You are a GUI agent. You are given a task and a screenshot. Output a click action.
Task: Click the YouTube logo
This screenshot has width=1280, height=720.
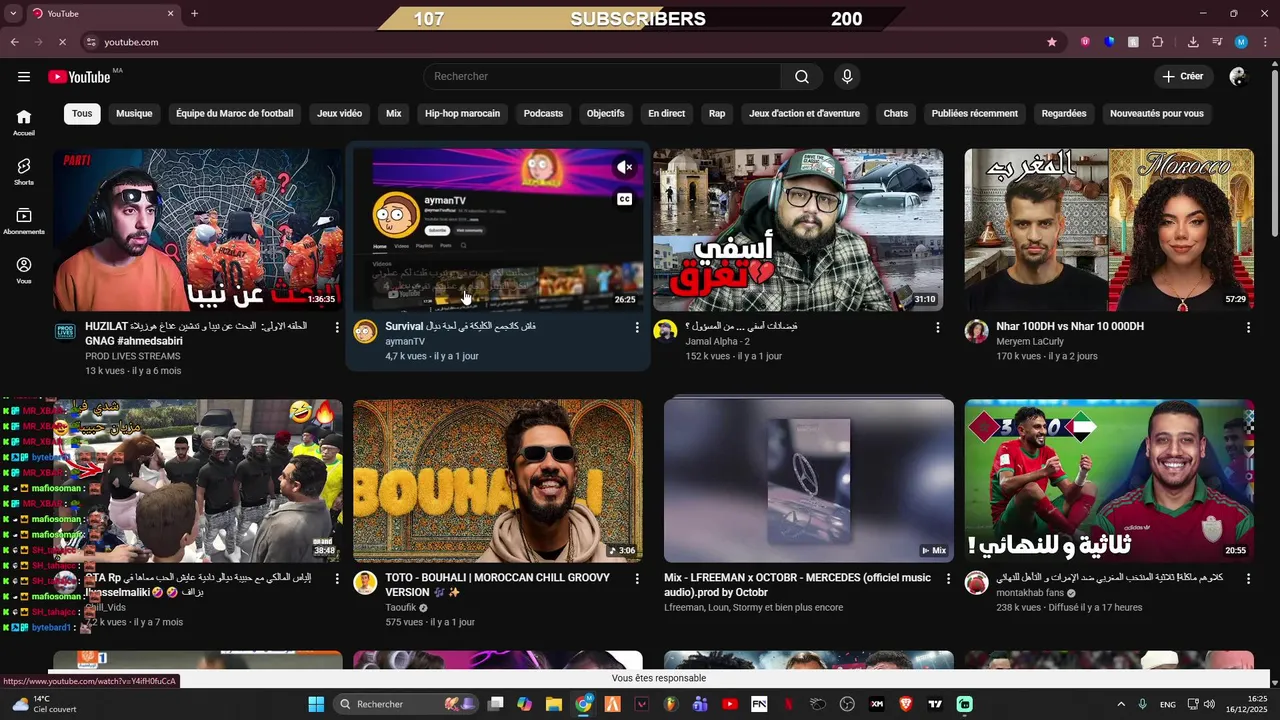(x=79, y=77)
